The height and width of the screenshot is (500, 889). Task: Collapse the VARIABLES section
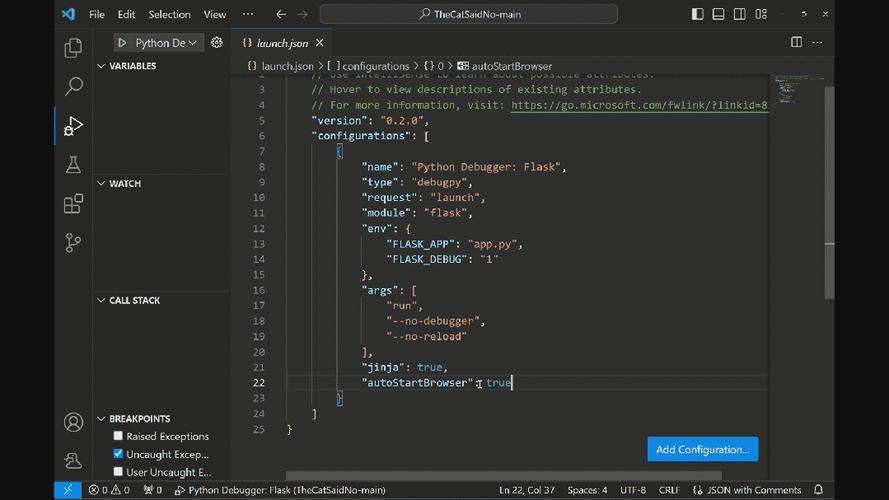(x=101, y=66)
